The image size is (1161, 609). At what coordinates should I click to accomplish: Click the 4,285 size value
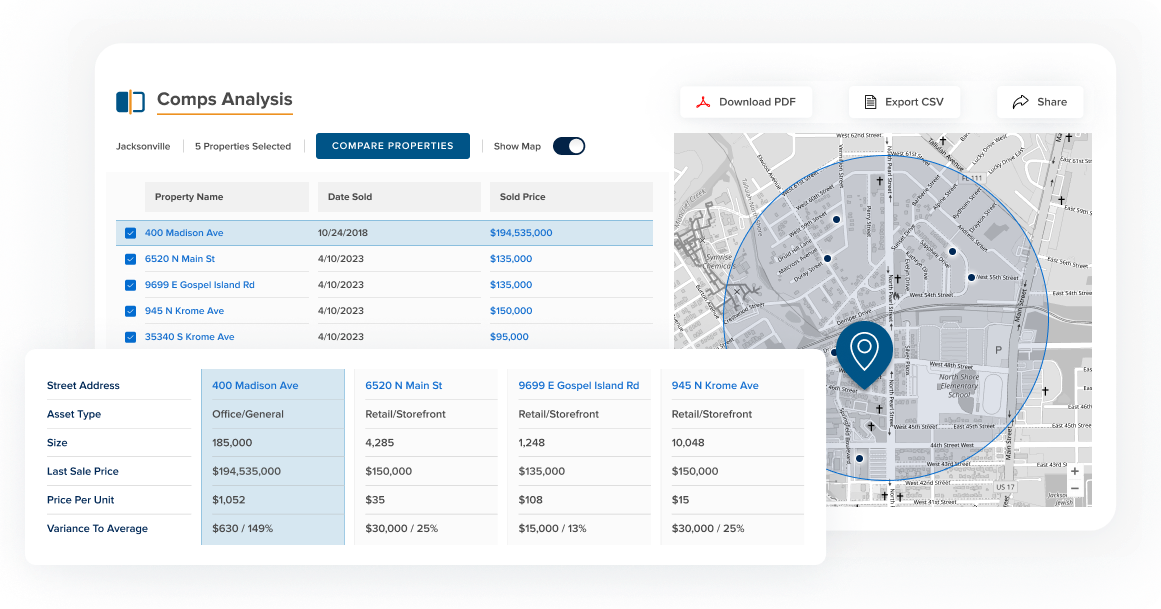pos(380,442)
